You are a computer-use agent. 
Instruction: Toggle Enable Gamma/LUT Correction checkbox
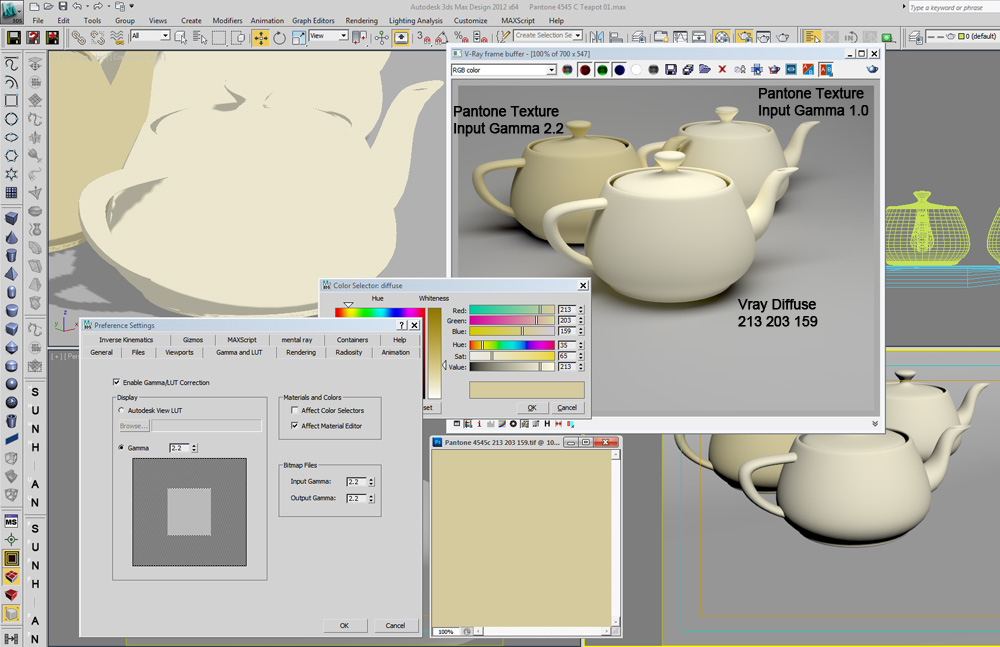coord(116,382)
